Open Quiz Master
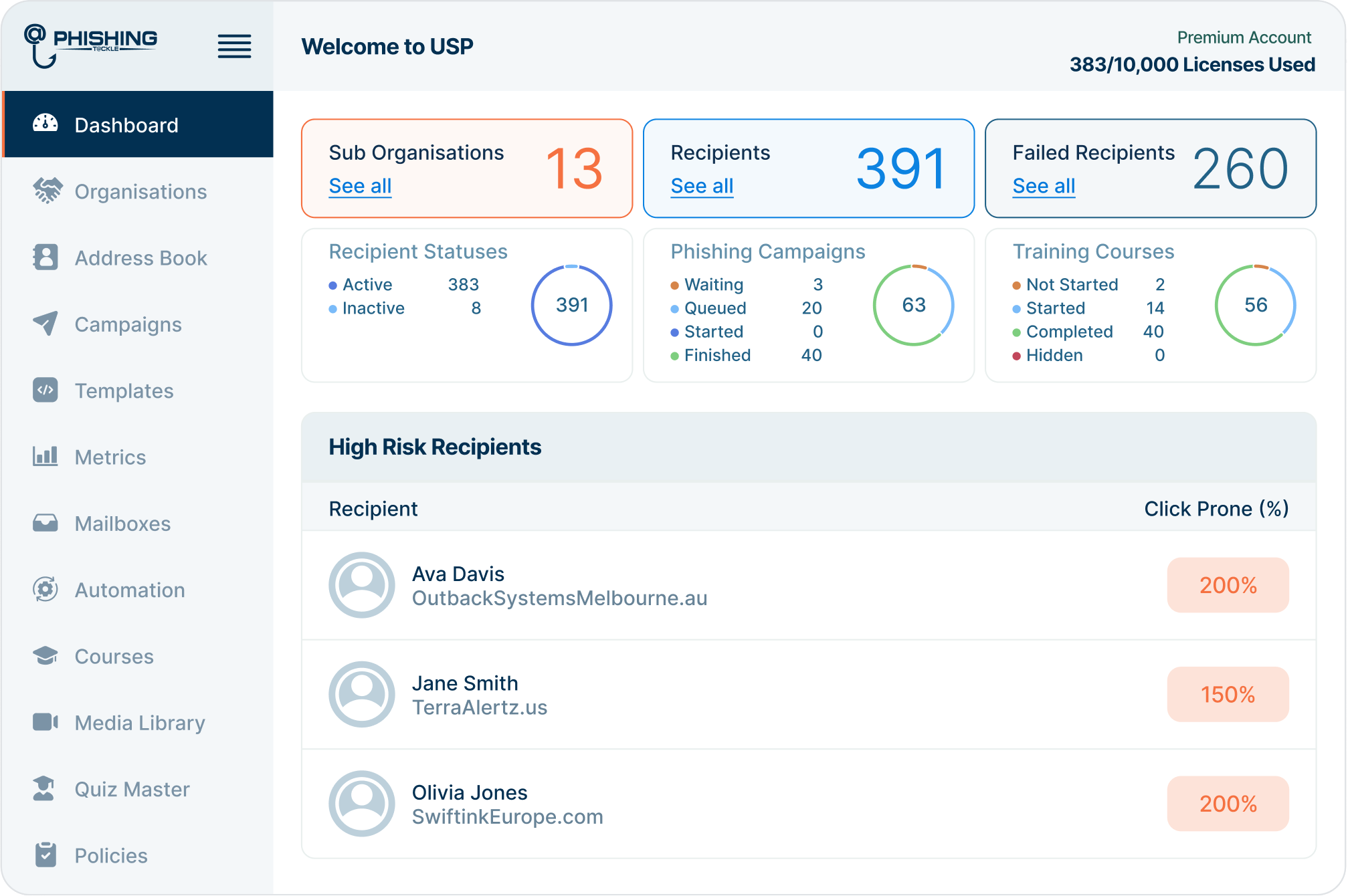The image size is (1348, 896). [138, 789]
